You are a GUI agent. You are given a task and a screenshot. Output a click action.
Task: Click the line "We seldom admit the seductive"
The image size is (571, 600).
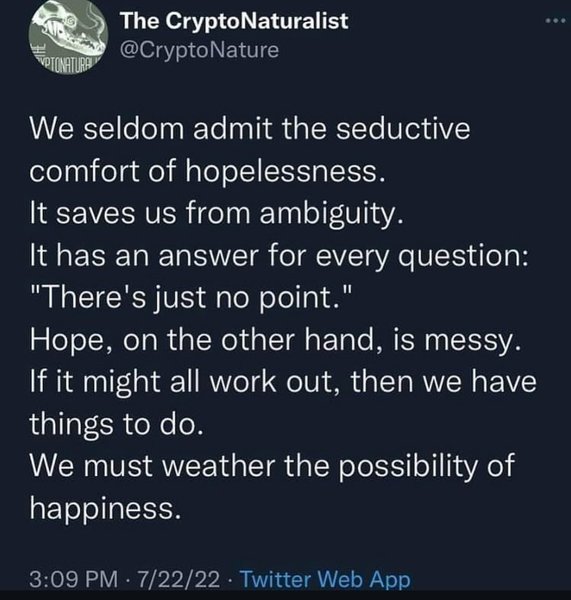pyautogui.click(x=250, y=129)
